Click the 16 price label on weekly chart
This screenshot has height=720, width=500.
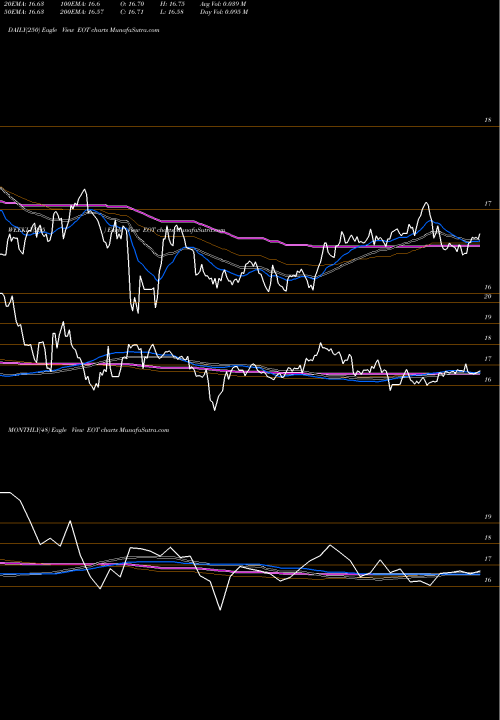pos(488,379)
